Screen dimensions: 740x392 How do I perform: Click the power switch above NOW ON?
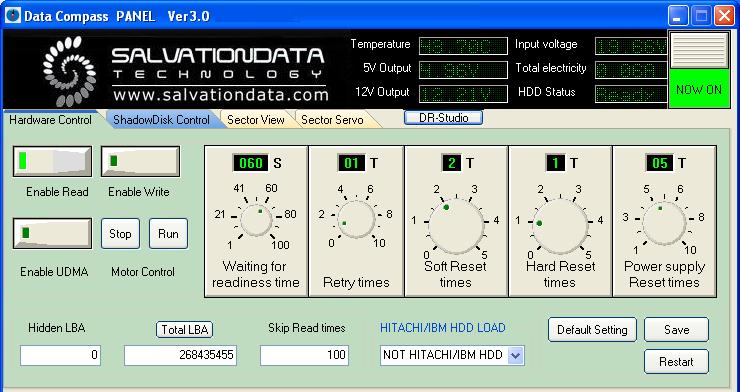click(699, 50)
